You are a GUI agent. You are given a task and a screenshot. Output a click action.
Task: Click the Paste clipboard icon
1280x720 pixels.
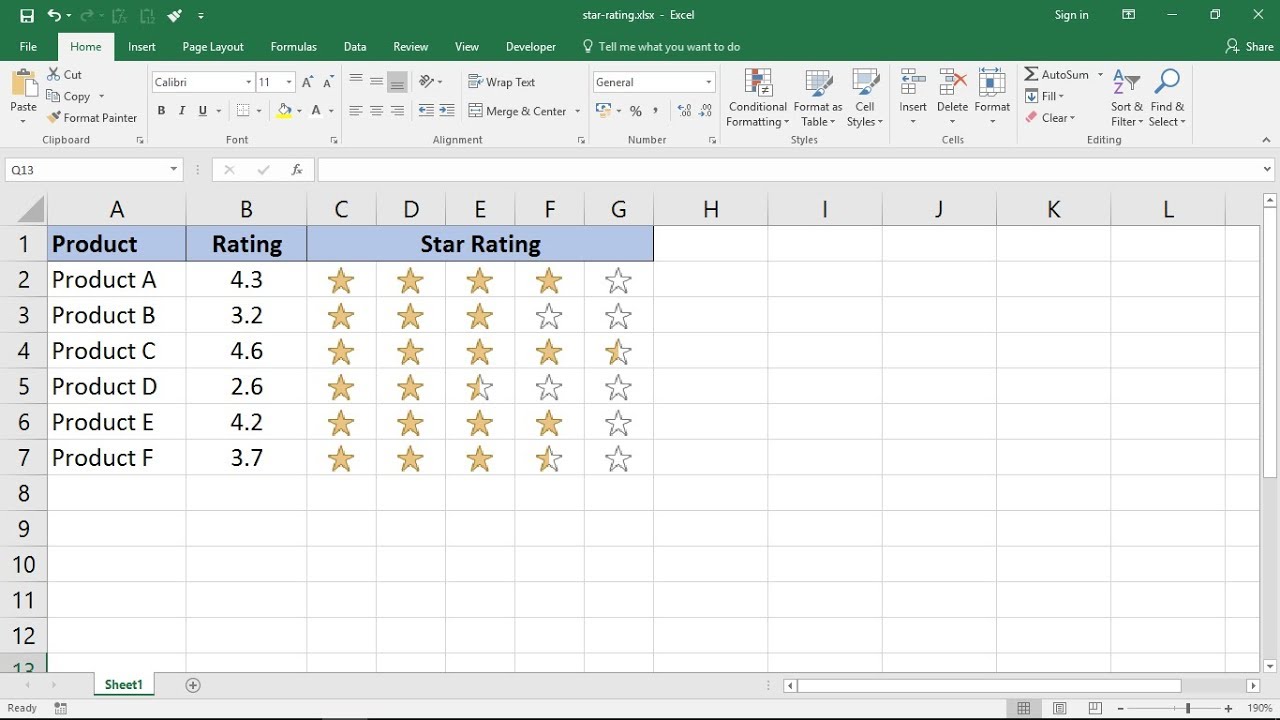[23, 85]
